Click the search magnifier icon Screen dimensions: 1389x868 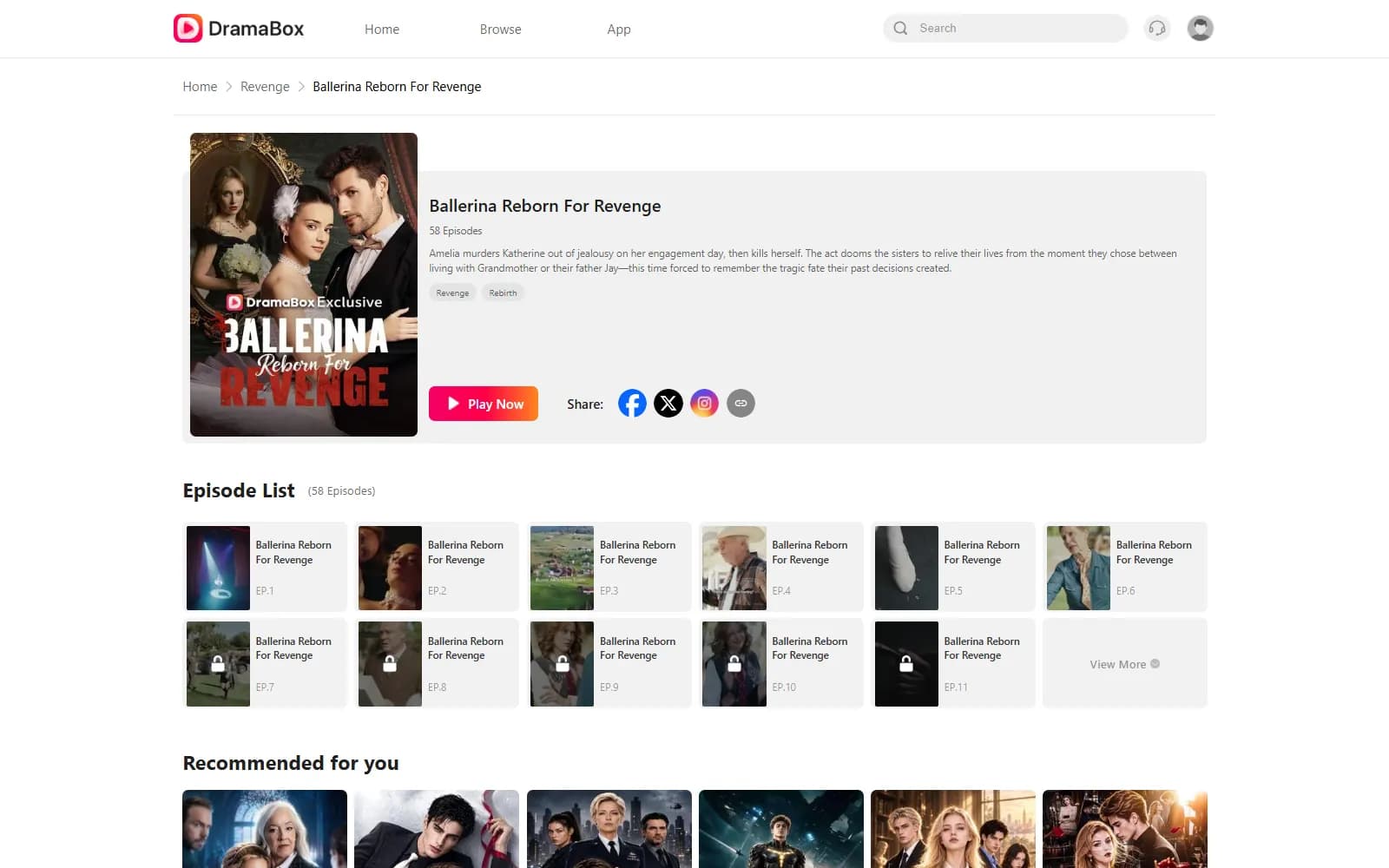[900, 28]
